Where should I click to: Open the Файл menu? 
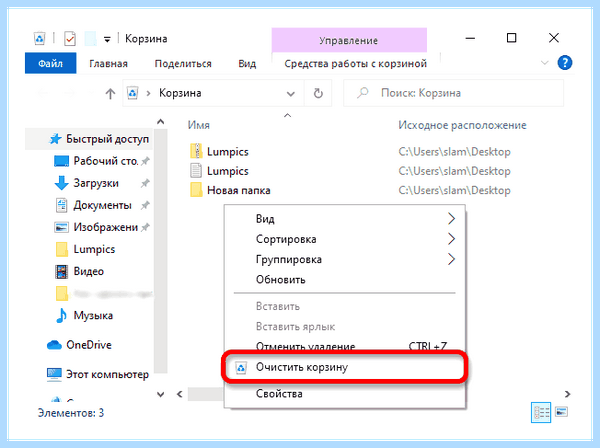[51, 63]
